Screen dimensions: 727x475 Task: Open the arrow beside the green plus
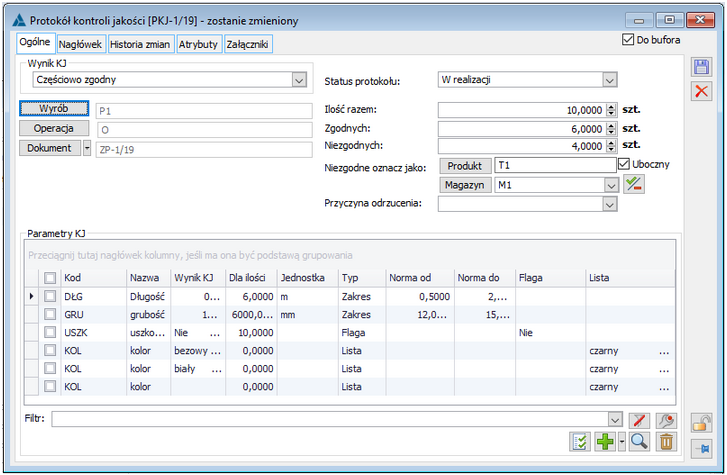(622, 442)
